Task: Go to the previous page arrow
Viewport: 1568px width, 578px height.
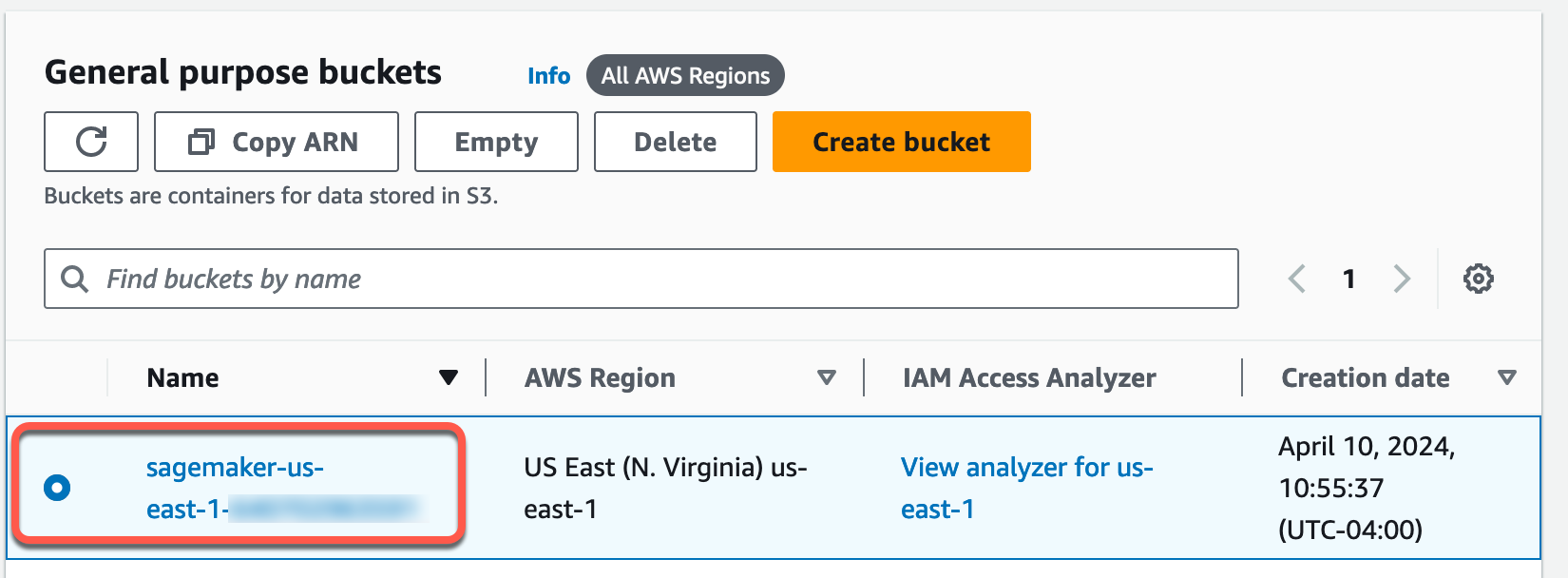Action: pyautogui.click(x=1296, y=279)
